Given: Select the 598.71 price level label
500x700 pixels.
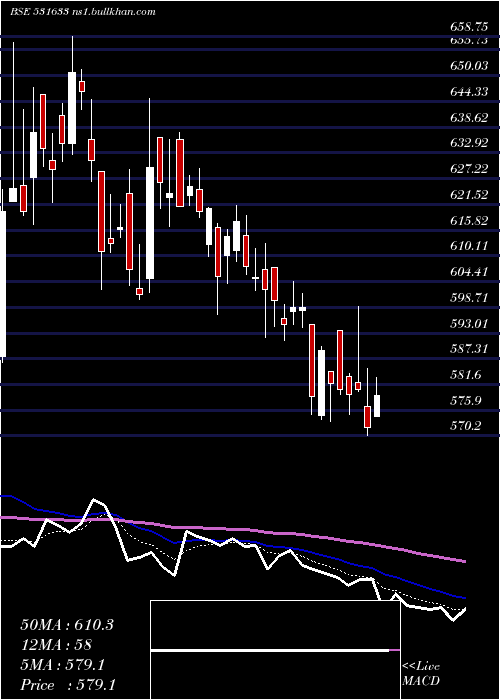Looking at the screenshot, I should (x=469, y=297).
